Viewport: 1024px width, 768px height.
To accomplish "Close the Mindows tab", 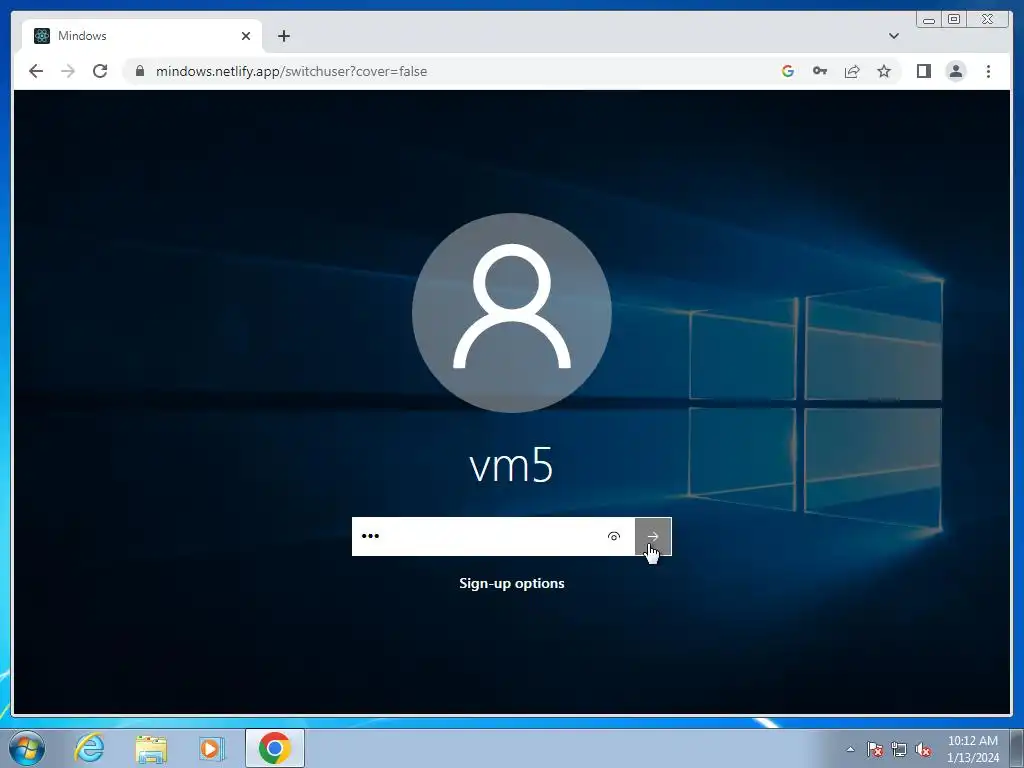I will point(246,36).
